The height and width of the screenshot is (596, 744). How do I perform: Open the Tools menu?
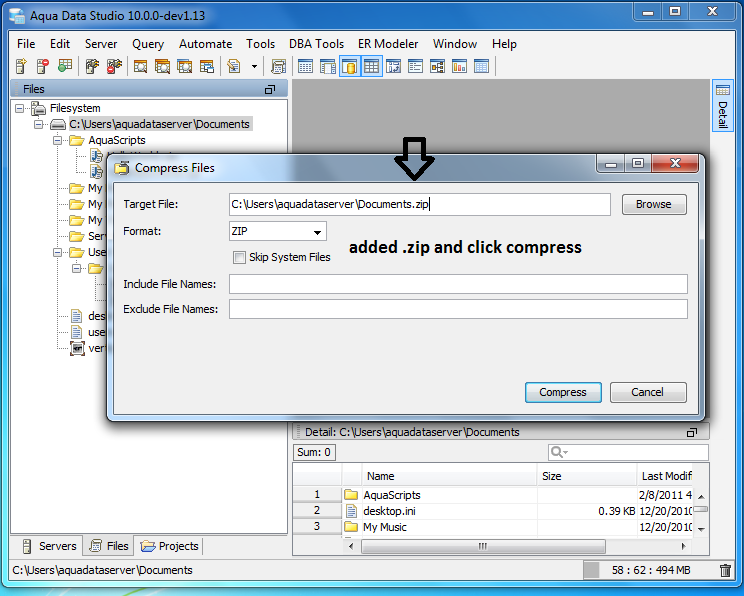pos(260,44)
